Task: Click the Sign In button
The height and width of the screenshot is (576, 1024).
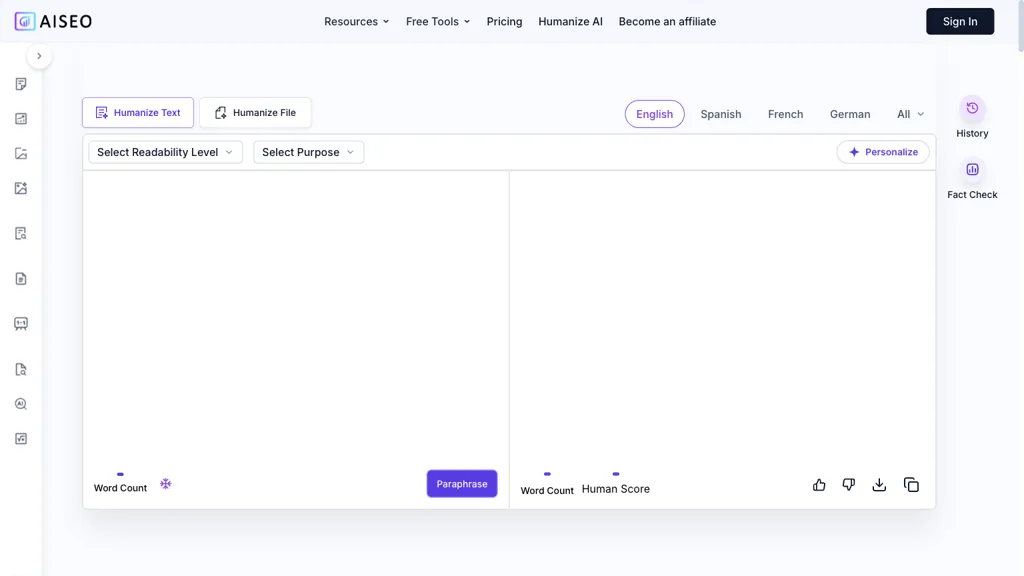Action: (x=959, y=21)
